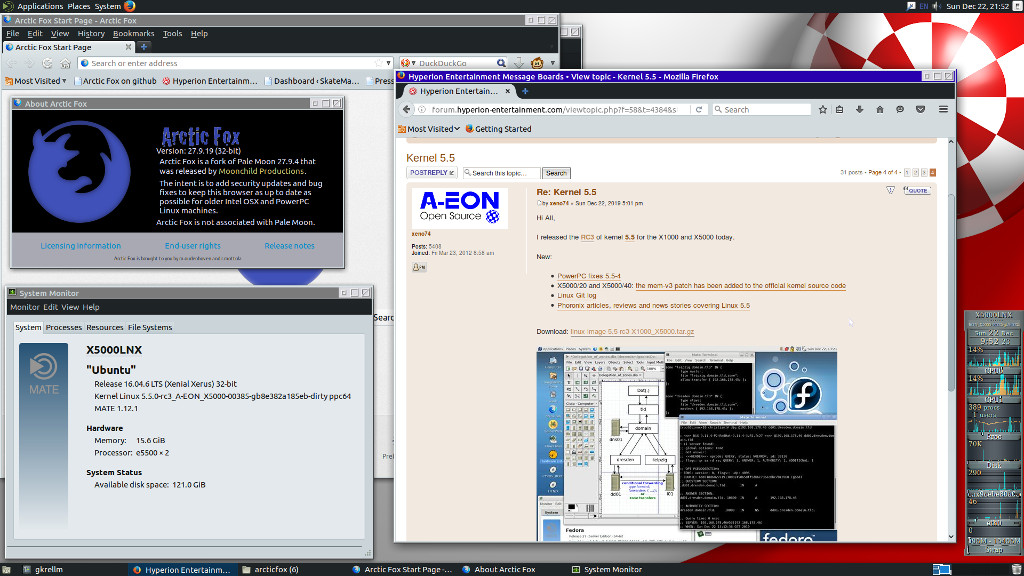Click site info icon in Firefox URL bar
This screenshot has height=576, width=1024.
[x=422, y=110]
